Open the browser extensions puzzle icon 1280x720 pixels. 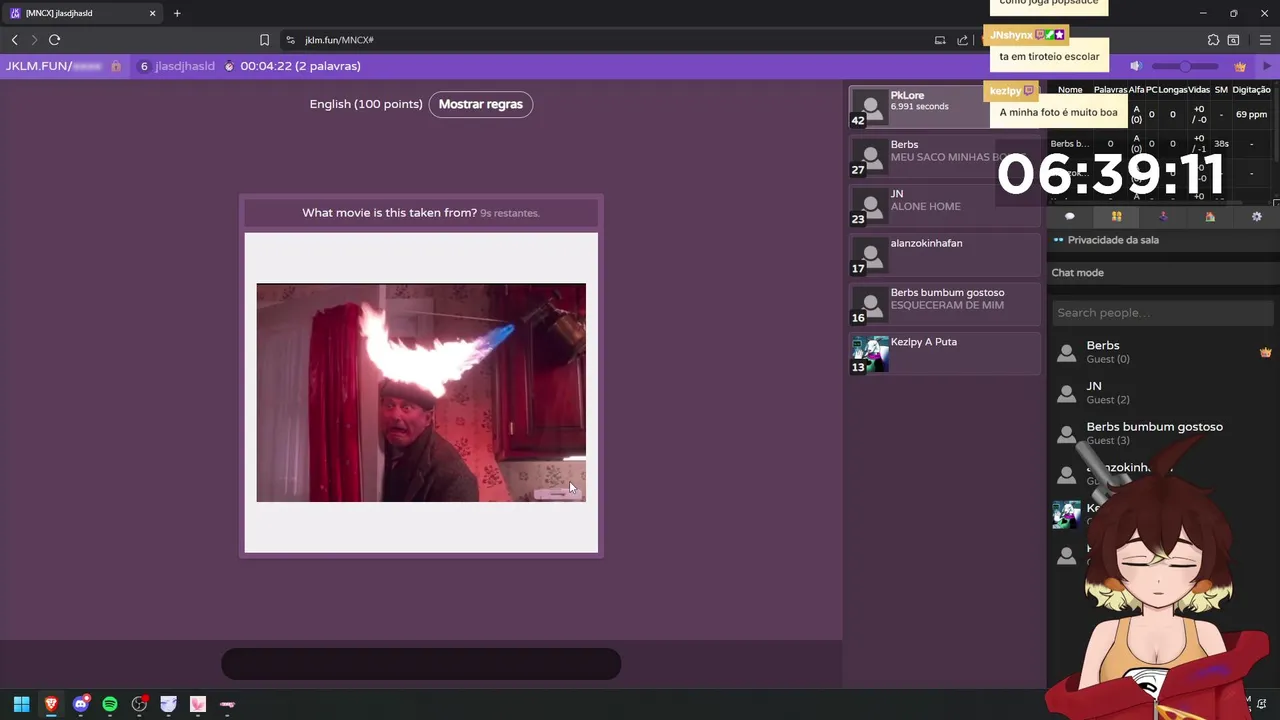click(1213, 40)
